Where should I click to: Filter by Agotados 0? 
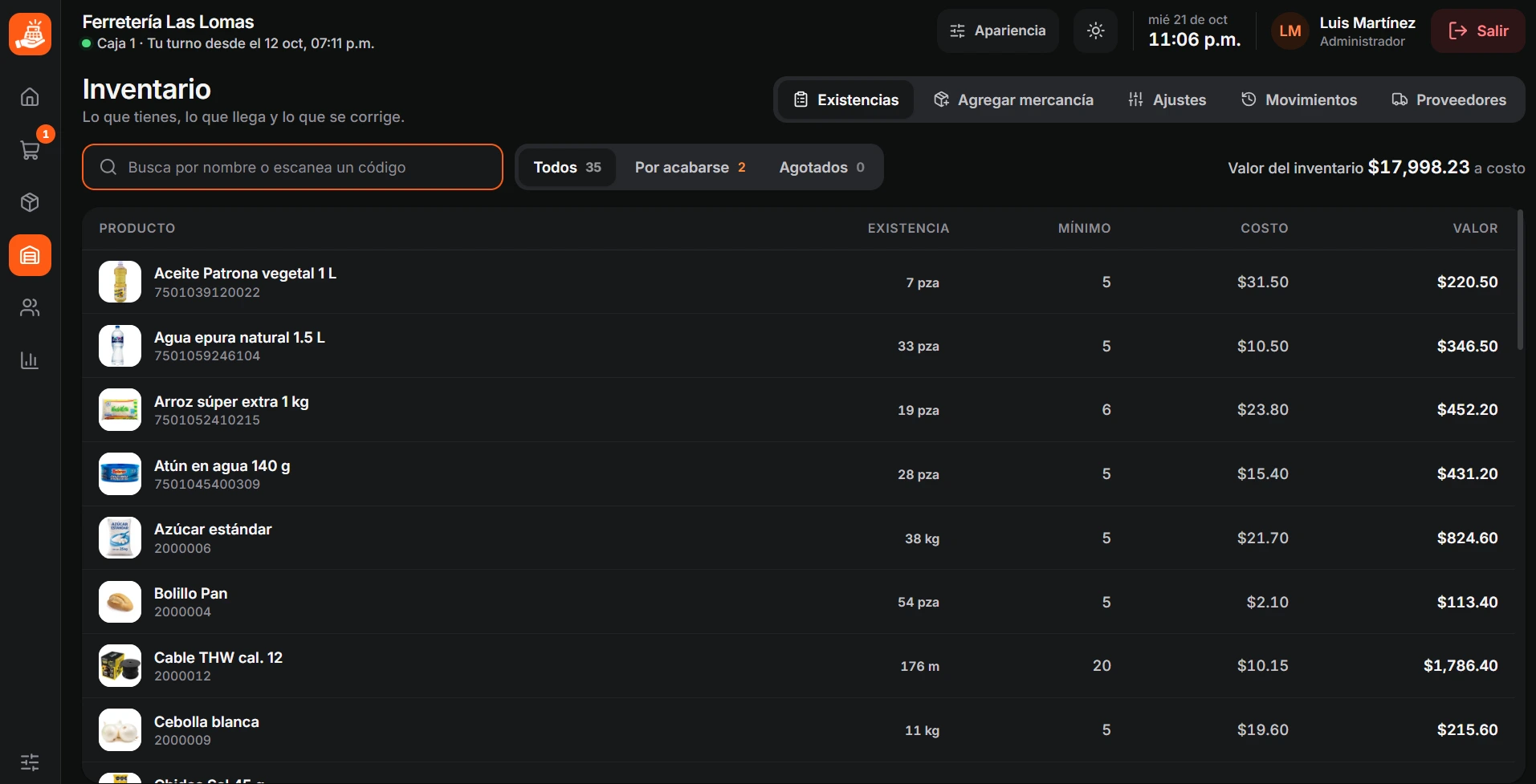tap(821, 167)
